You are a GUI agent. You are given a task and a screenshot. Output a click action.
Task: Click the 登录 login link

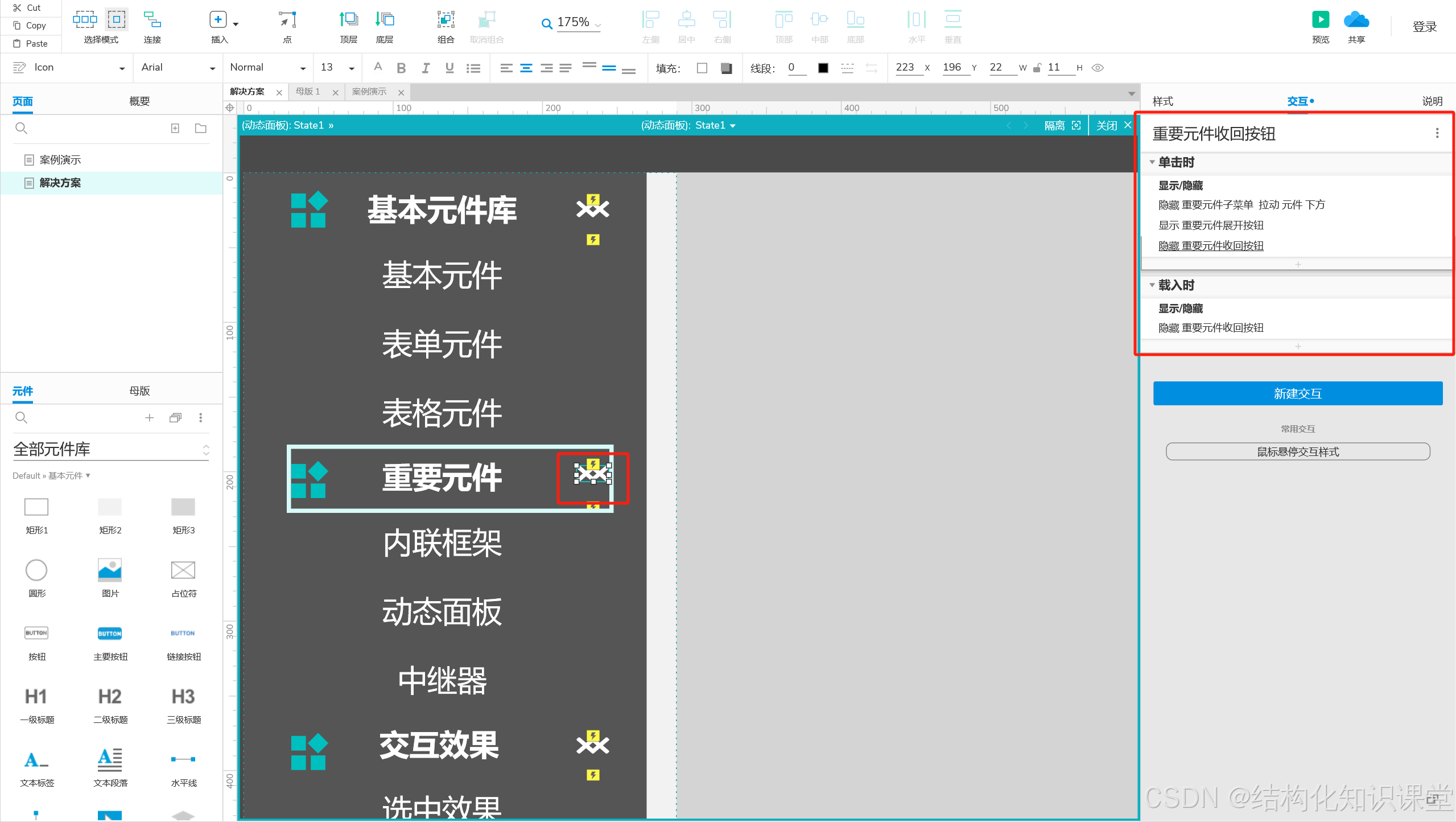[x=1424, y=26]
